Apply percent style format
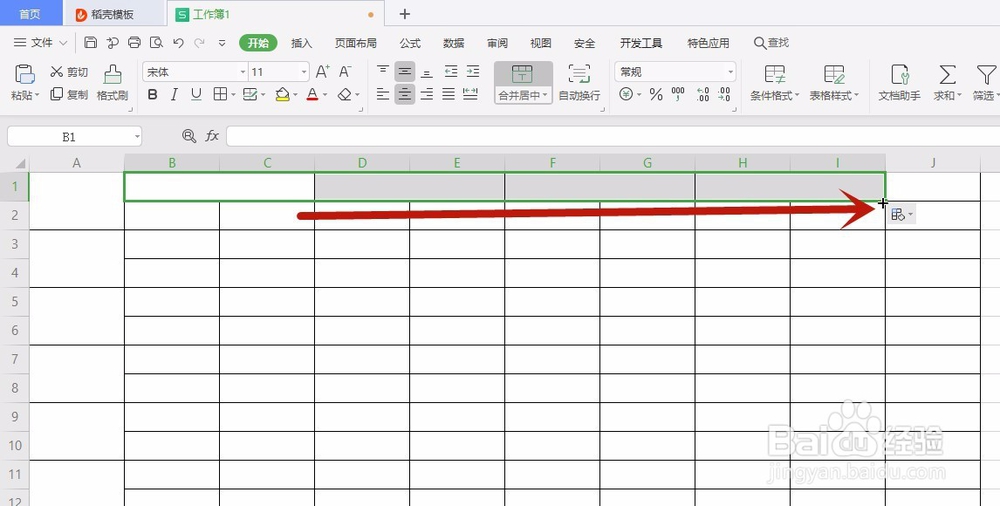Image resolution: width=1000 pixels, height=506 pixels. point(656,94)
